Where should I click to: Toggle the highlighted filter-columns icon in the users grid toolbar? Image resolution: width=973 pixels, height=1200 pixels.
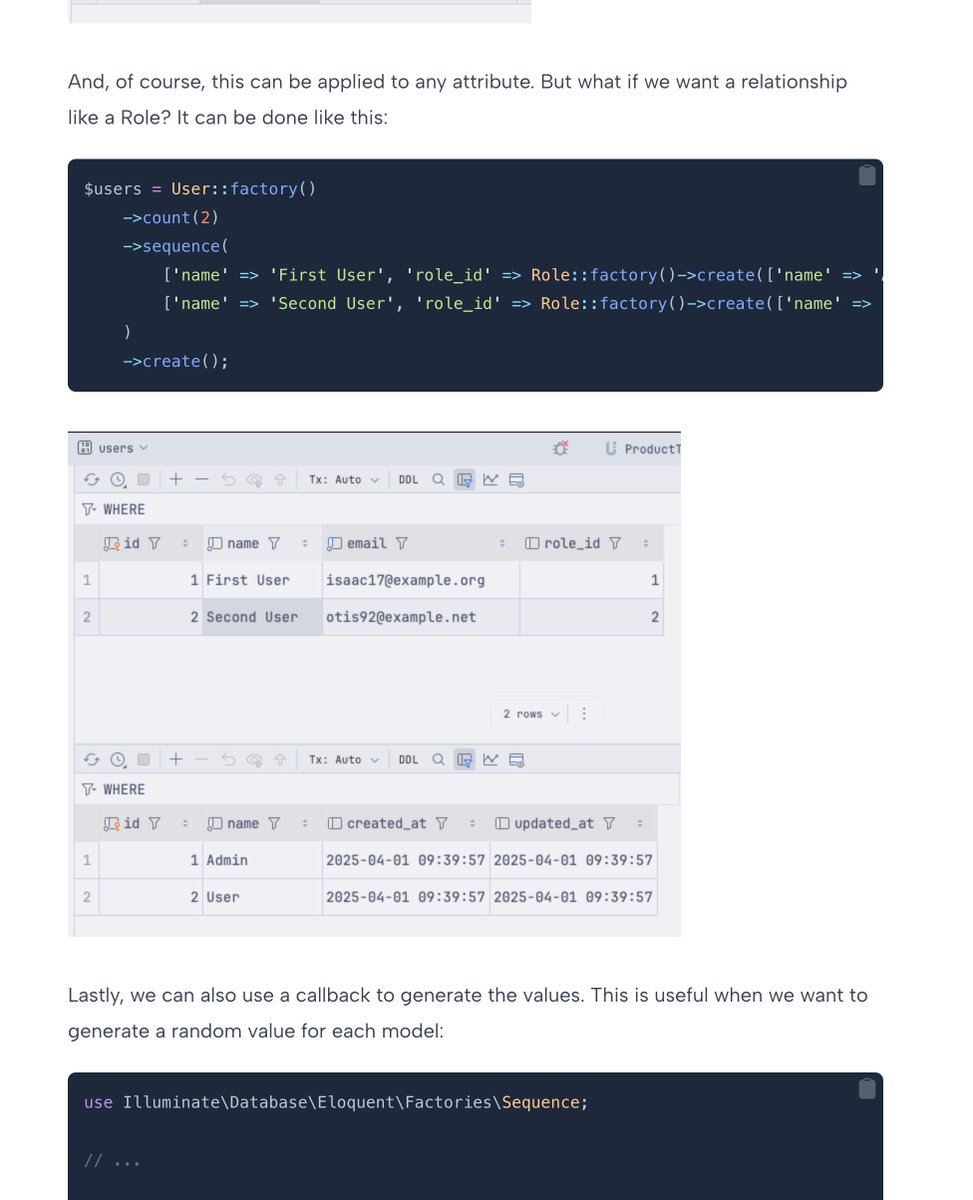[465, 480]
